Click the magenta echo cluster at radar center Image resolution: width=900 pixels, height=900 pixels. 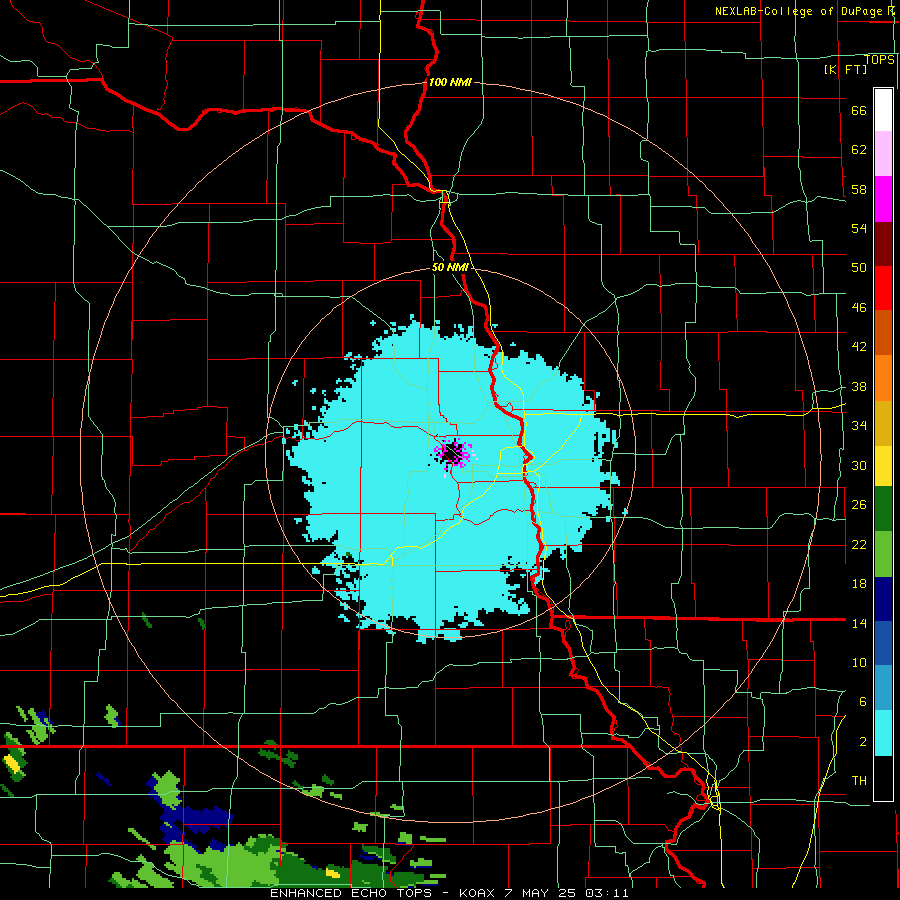(x=453, y=453)
